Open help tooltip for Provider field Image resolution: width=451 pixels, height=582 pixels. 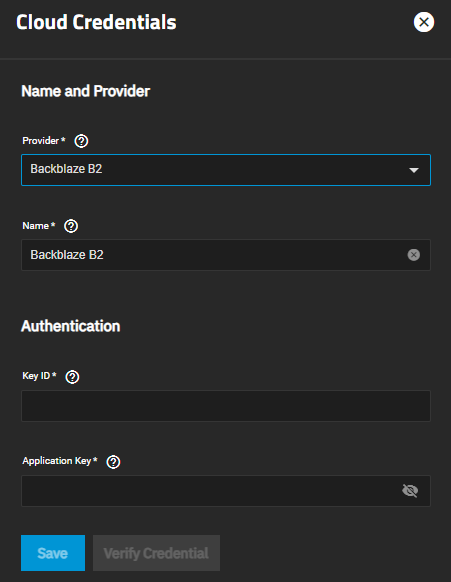(81, 141)
